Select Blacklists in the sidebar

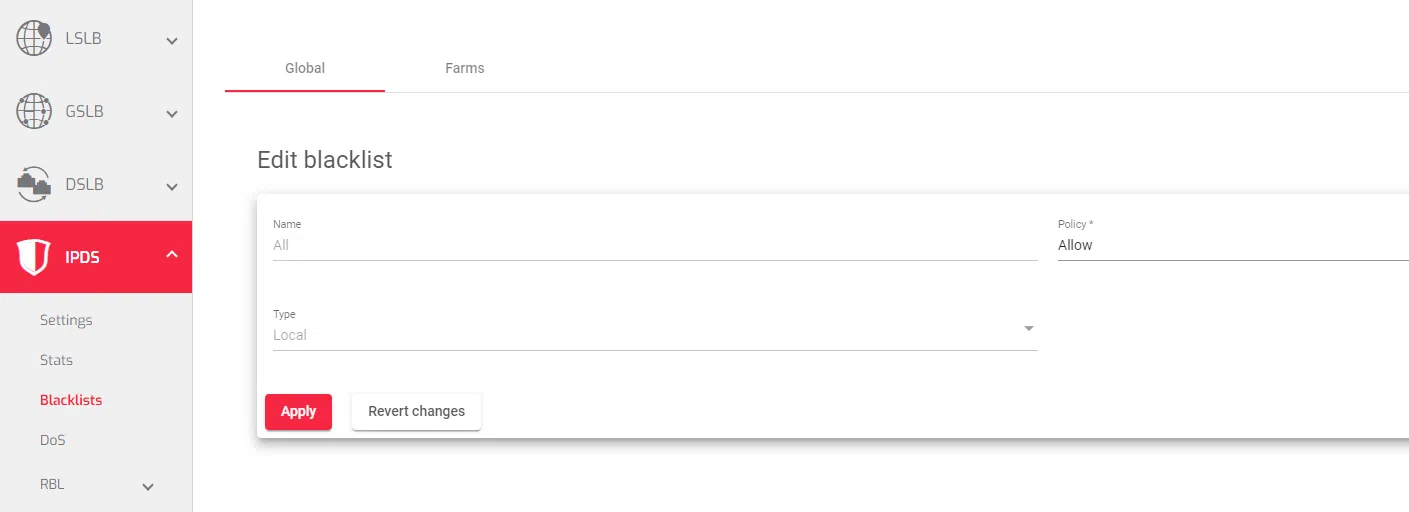[x=71, y=400]
